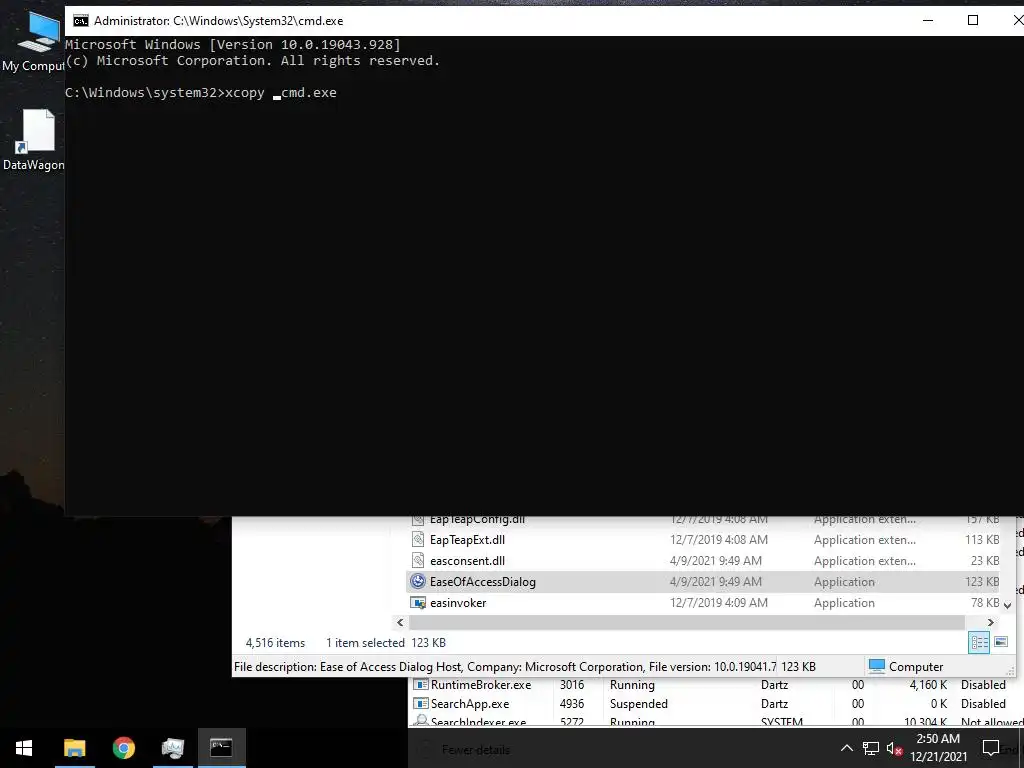This screenshot has width=1024, height=768.
Task: Maximize the Command Prompt window
Action: pos(973,20)
